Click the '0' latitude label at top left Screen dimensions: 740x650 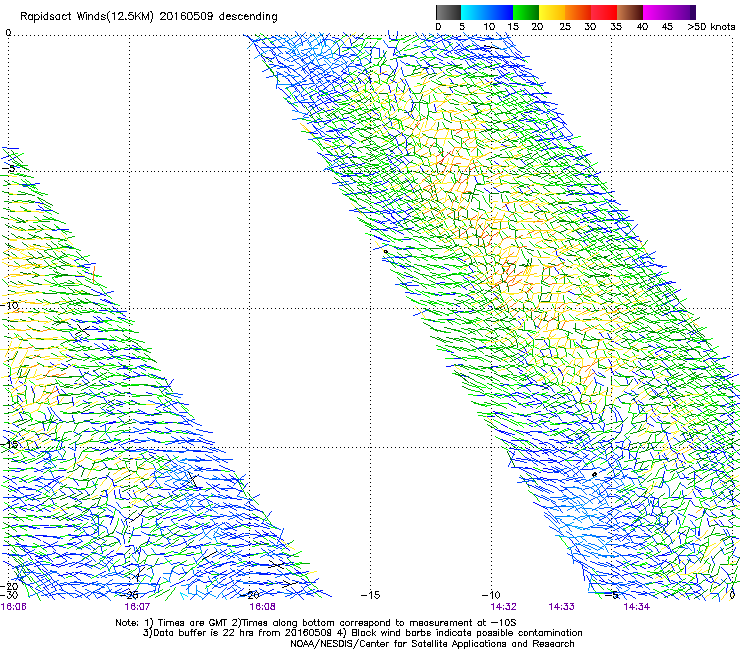[8, 33]
